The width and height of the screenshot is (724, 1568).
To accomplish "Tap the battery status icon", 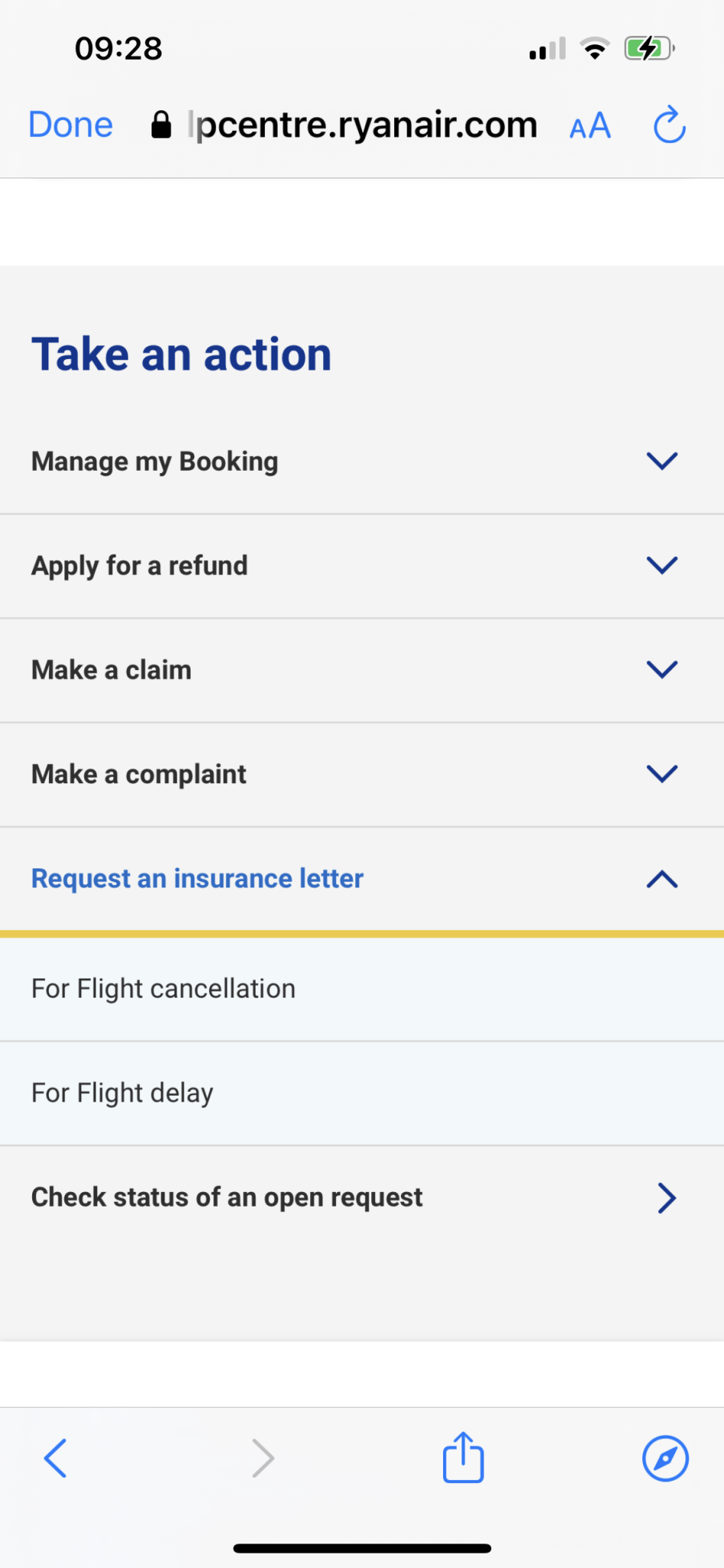I will [649, 49].
